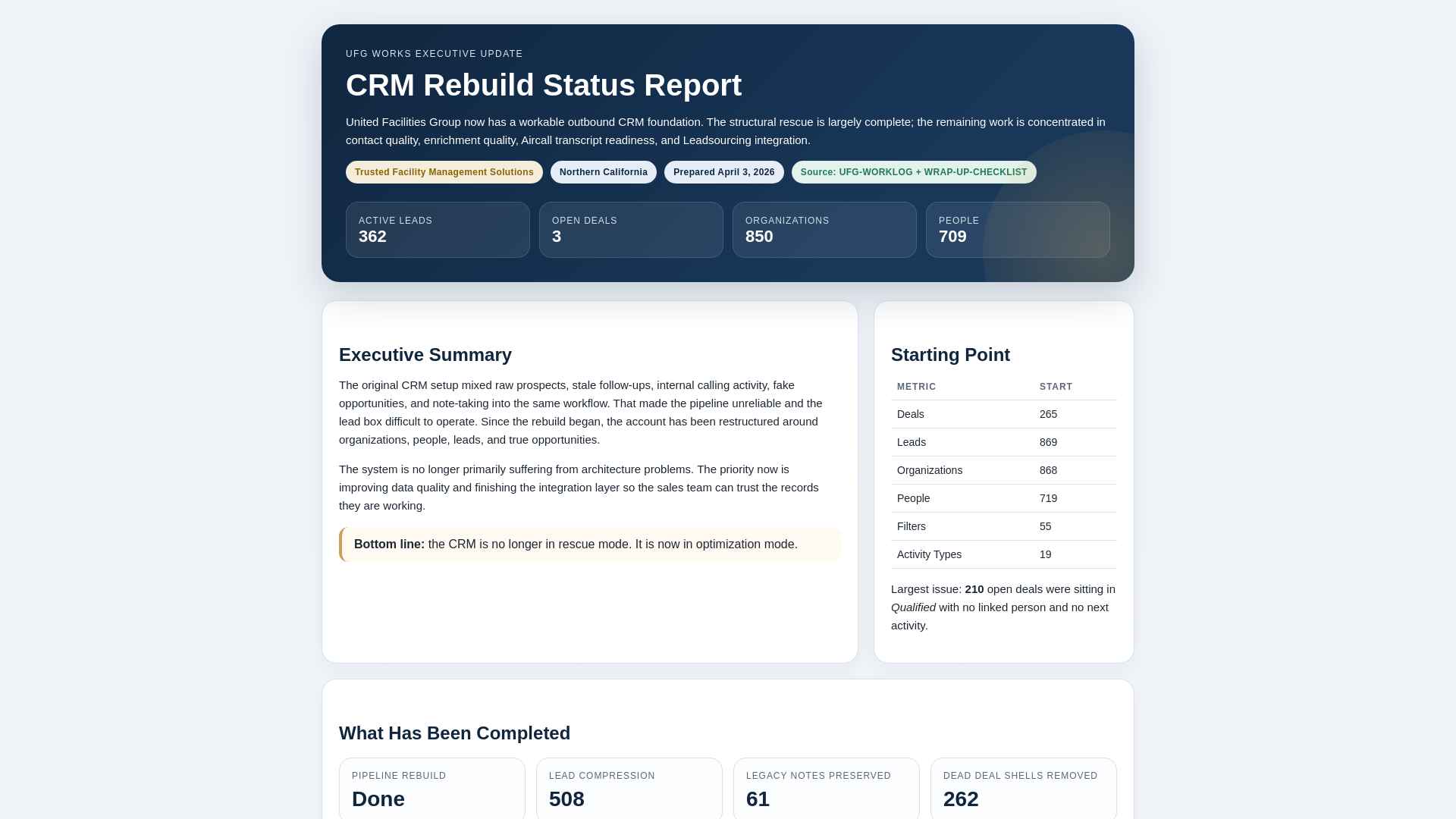This screenshot has width=1456, height=819.
Task: Select the Organizations row showing 868
Action: coord(1003,470)
